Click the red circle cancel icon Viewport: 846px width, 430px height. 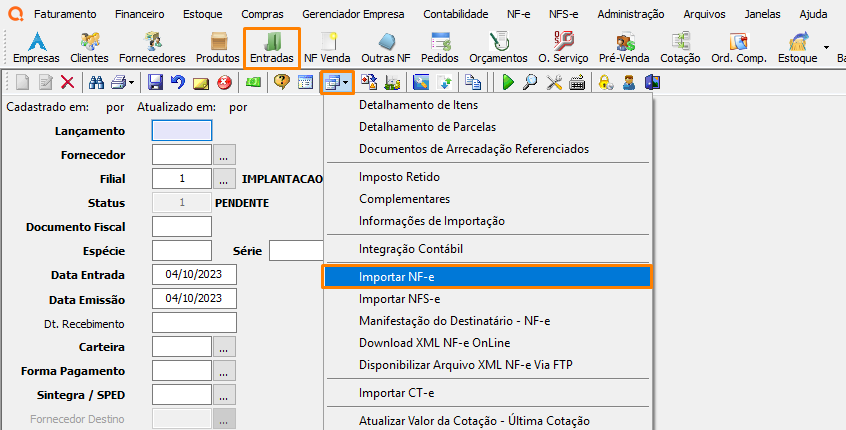click(224, 83)
